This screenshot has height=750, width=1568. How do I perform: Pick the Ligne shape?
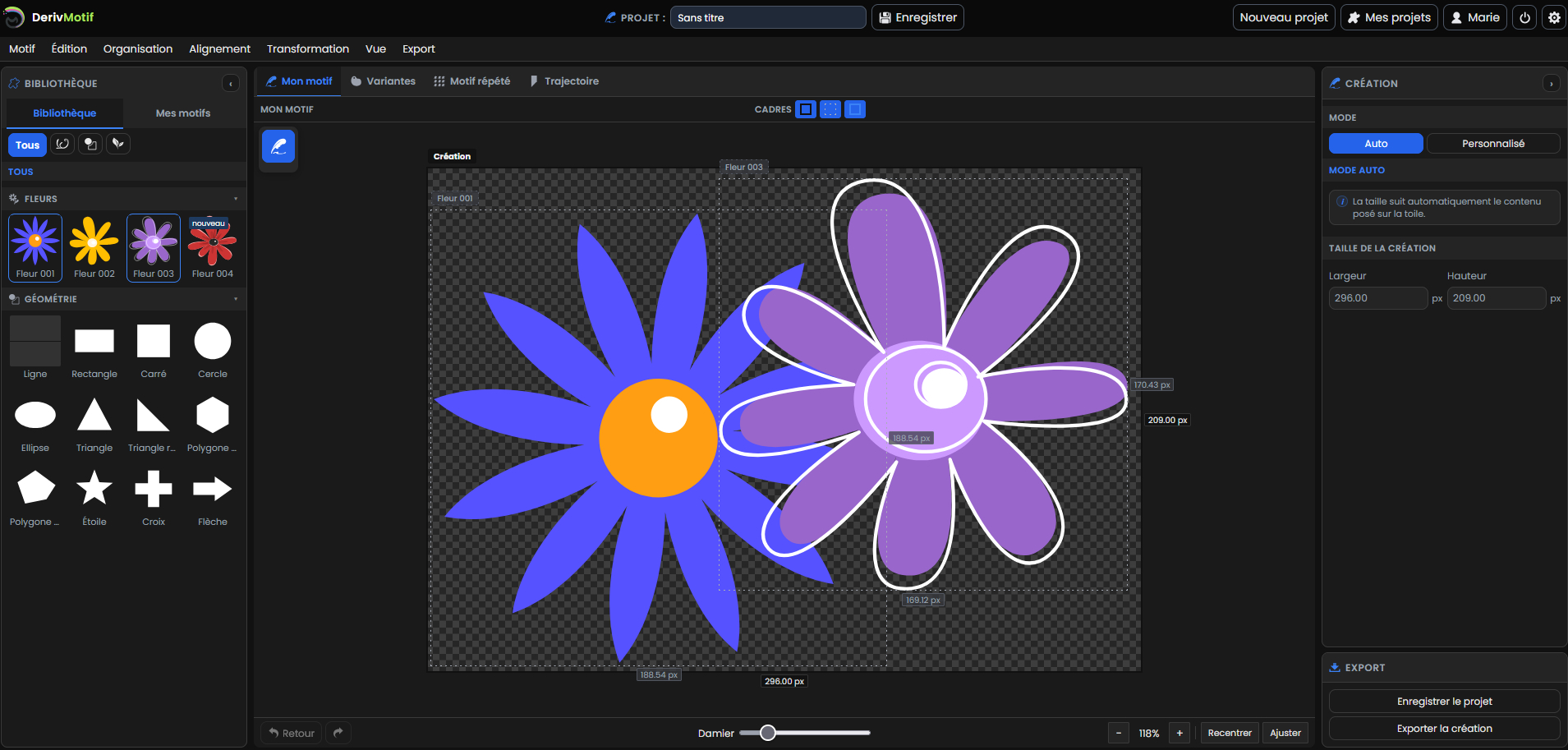35,349
